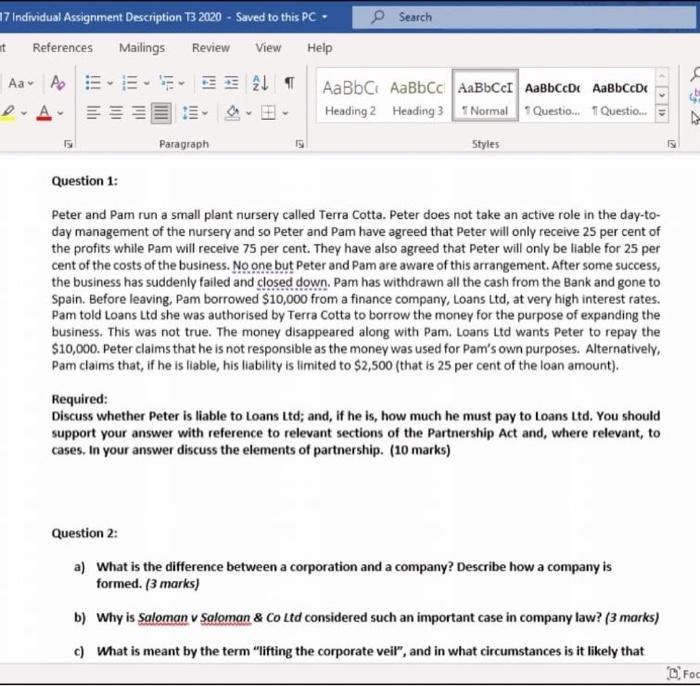Click the Clear All Formatting icon
This screenshot has width=700, height=686.
(x=58, y=83)
